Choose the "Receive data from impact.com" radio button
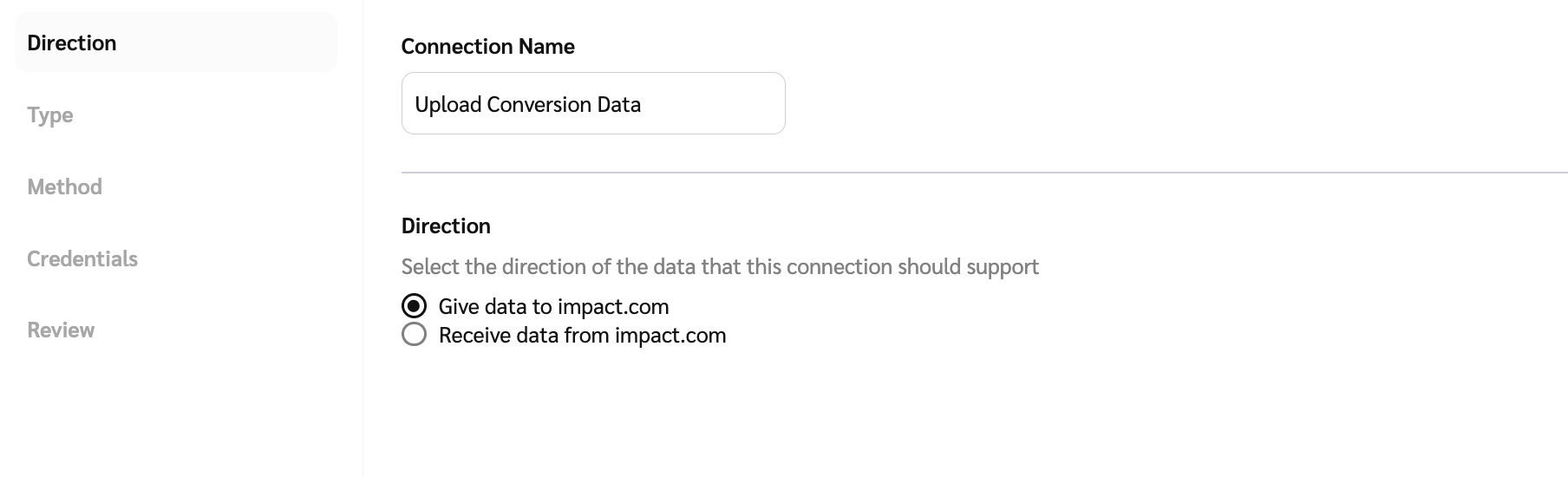This screenshot has height=477, width=1568. 415,335
